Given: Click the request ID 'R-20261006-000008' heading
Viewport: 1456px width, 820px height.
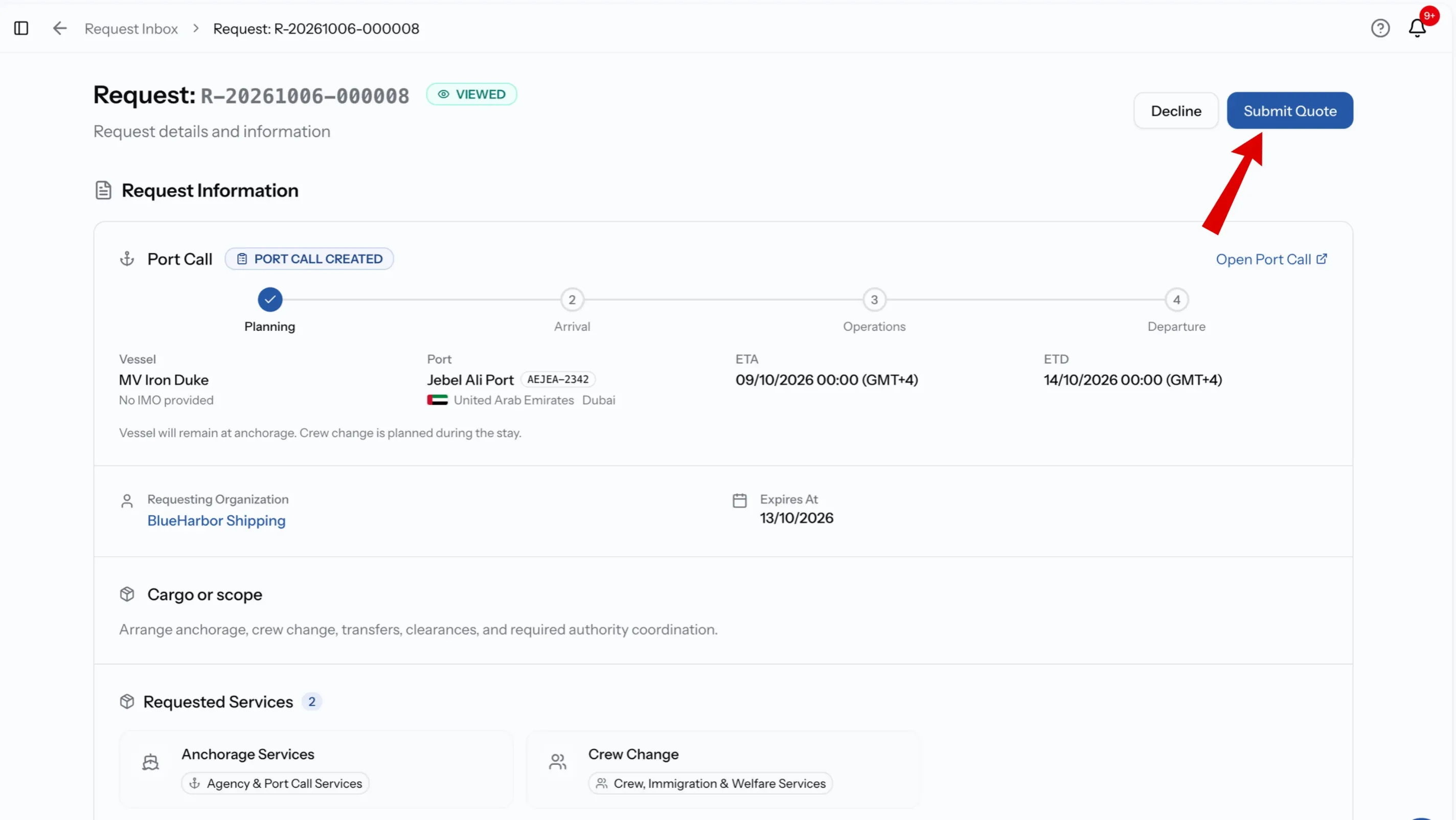Looking at the screenshot, I should click(305, 96).
